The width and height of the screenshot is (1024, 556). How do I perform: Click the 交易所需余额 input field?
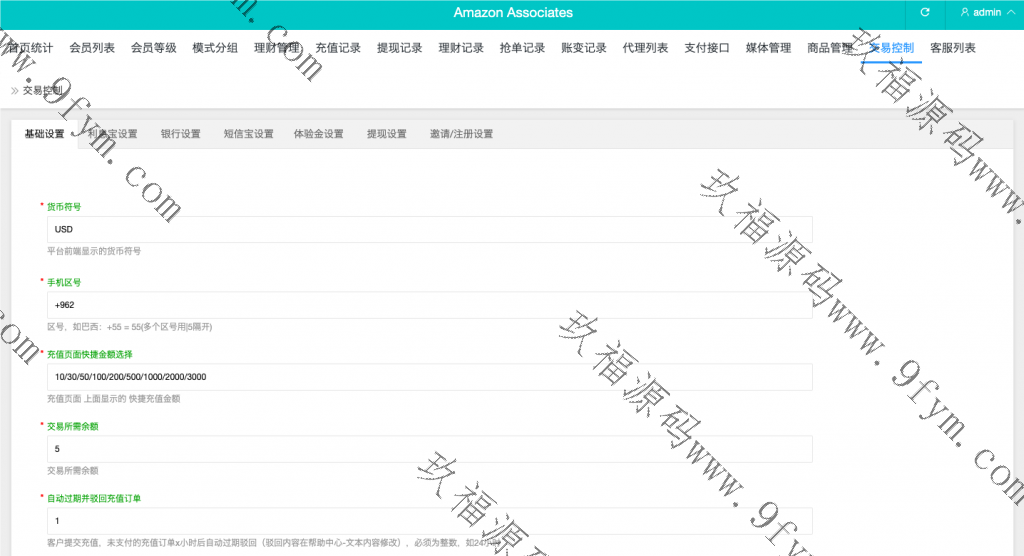click(x=429, y=449)
